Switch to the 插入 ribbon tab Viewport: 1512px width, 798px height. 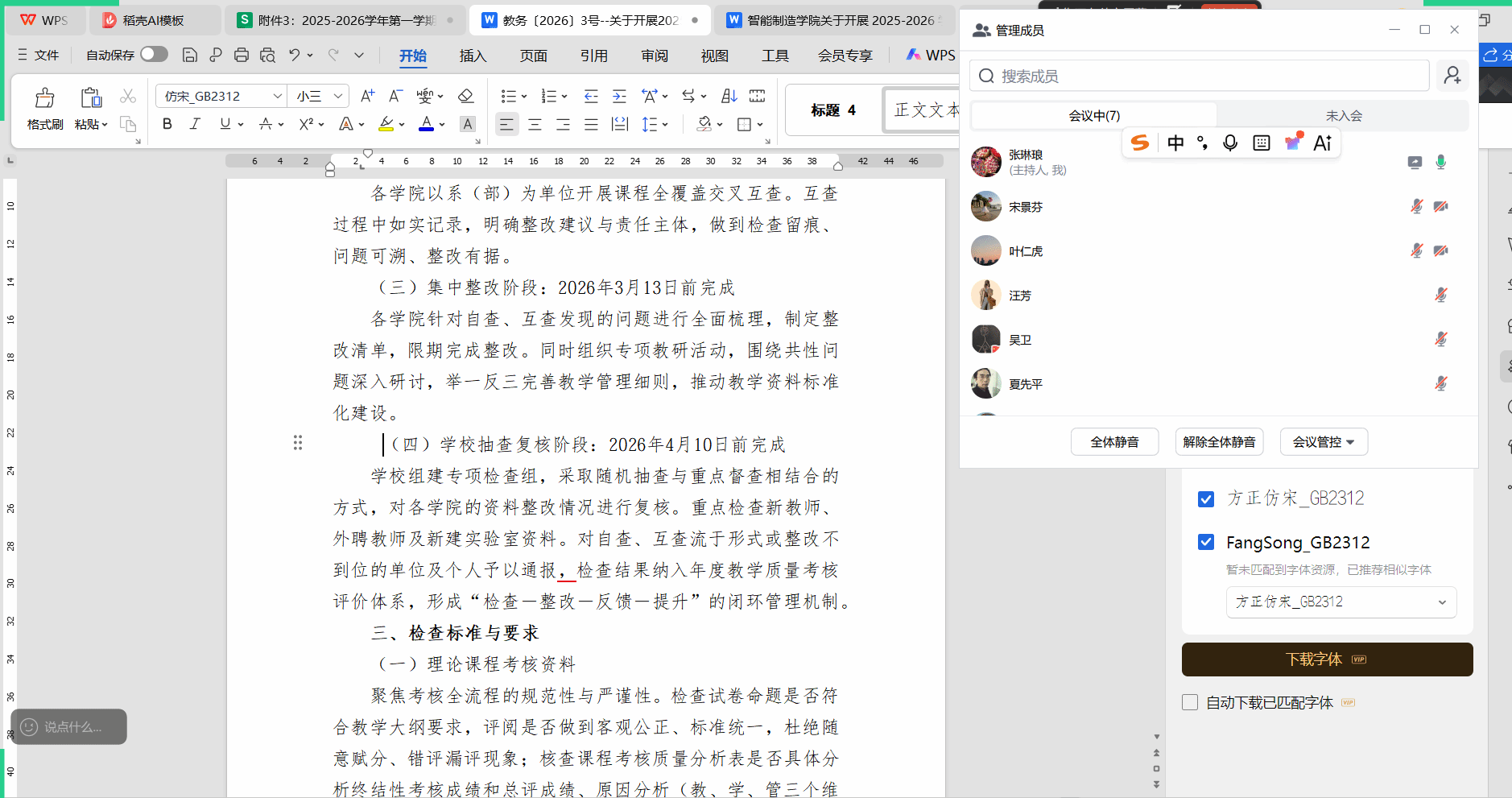coord(473,56)
